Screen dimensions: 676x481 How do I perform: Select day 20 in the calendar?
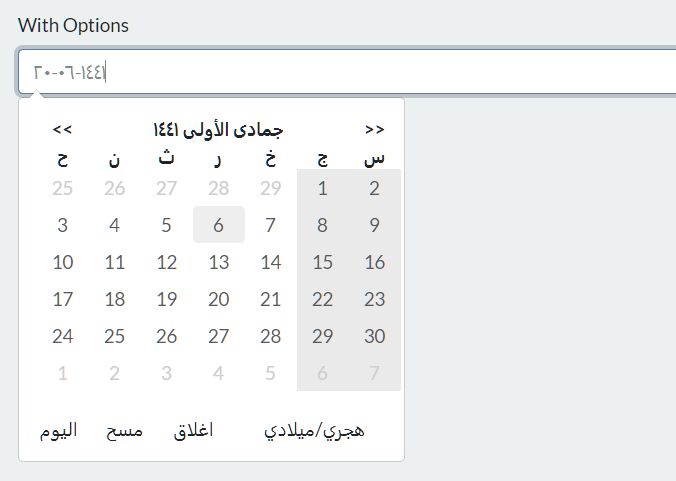click(219, 299)
